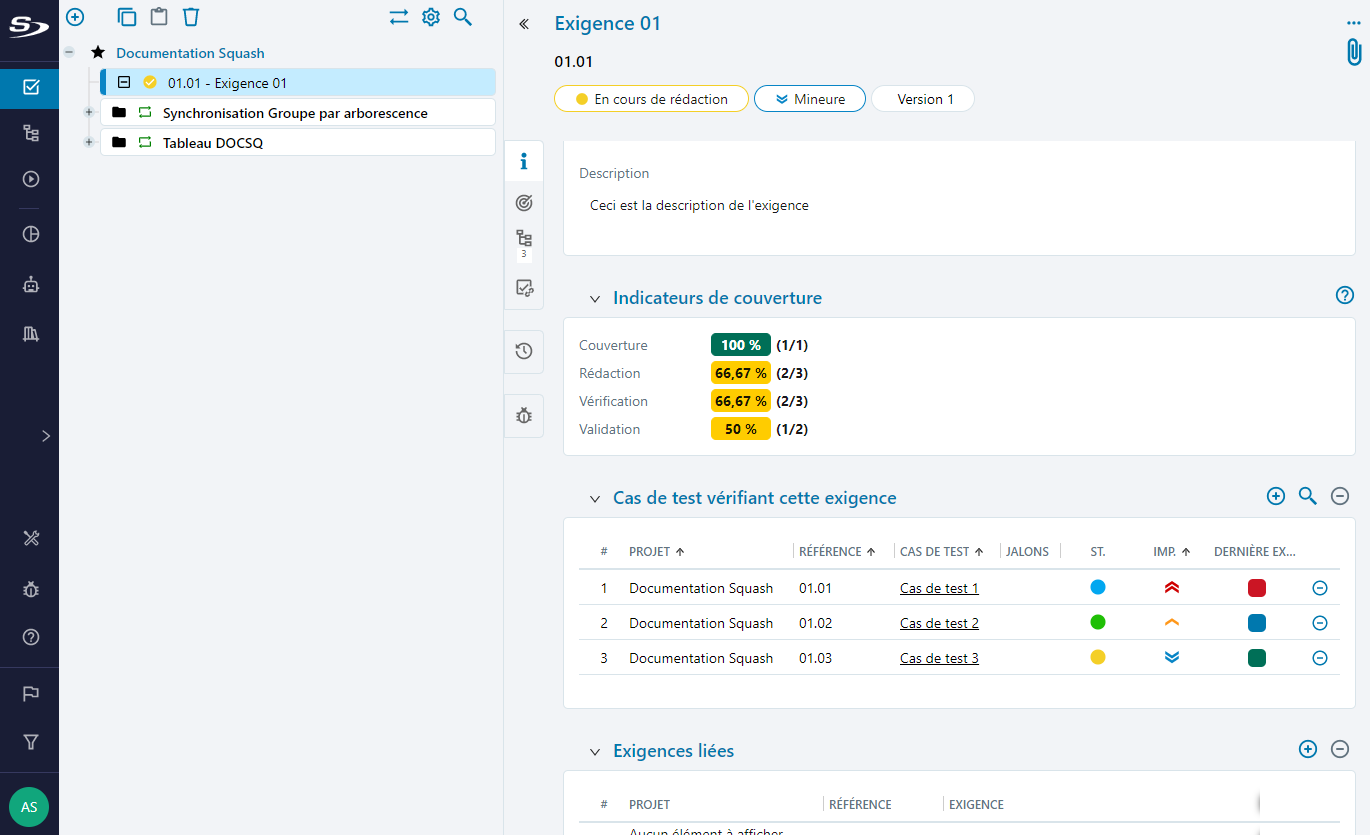
Task: Open the checkmark document anchor tab
Action: click(x=524, y=288)
